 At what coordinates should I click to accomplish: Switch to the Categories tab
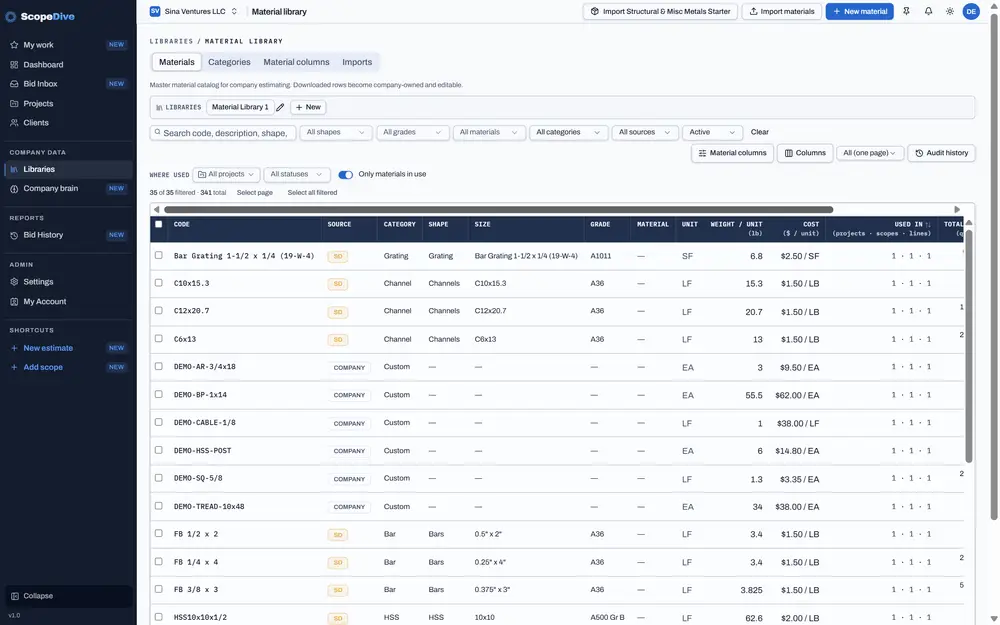click(x=229, y=62)
